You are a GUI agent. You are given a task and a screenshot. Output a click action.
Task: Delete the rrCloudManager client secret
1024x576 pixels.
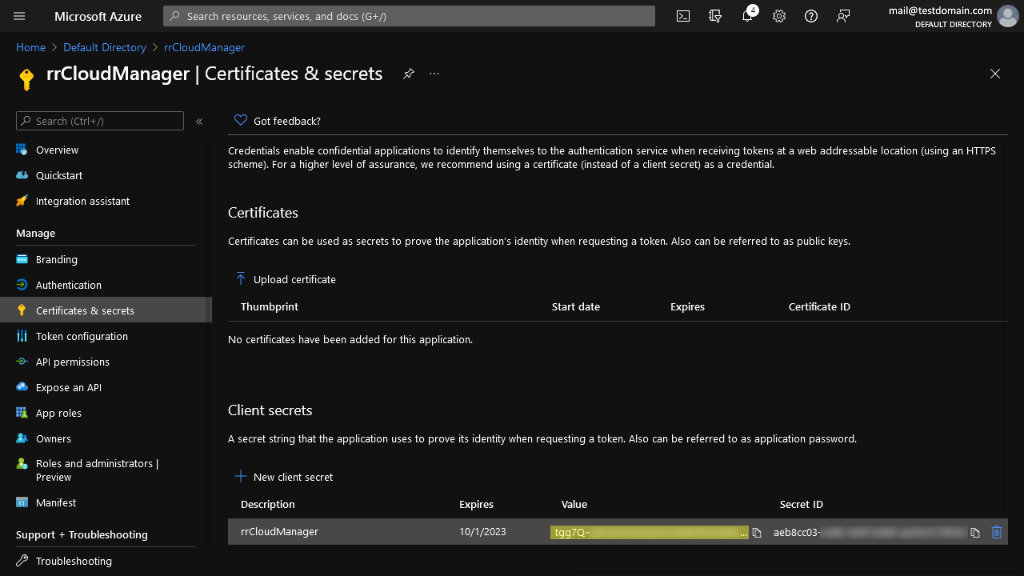tap(997, 532)
